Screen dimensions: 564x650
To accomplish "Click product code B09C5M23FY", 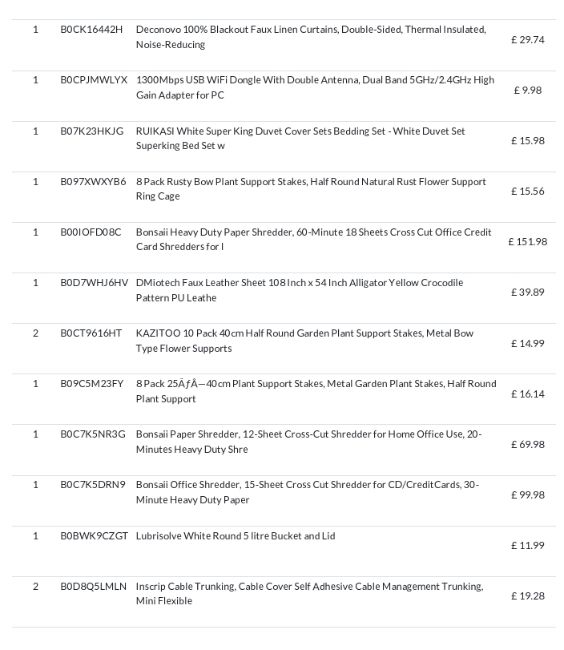I will [92, 384].
